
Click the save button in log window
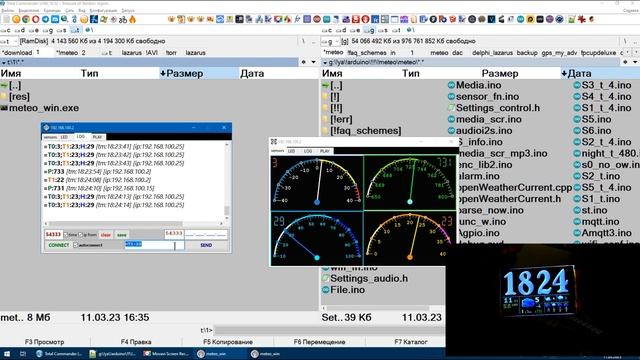point(122,235)
